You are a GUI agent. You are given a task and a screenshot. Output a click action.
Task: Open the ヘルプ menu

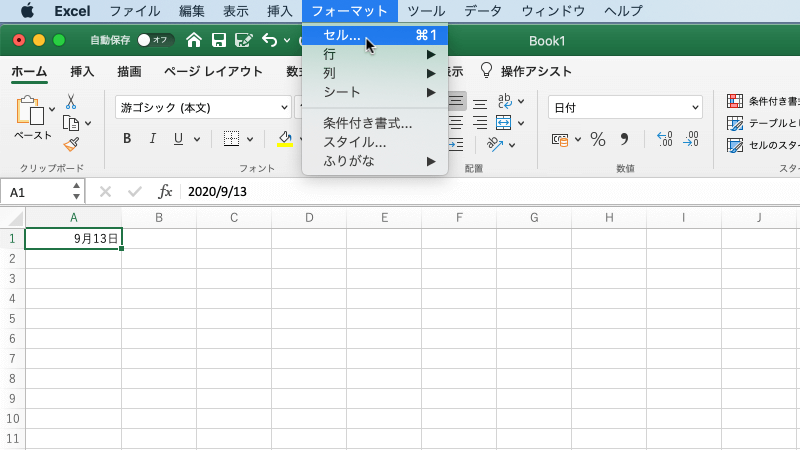pyautogui.click(x=623, y=11)
